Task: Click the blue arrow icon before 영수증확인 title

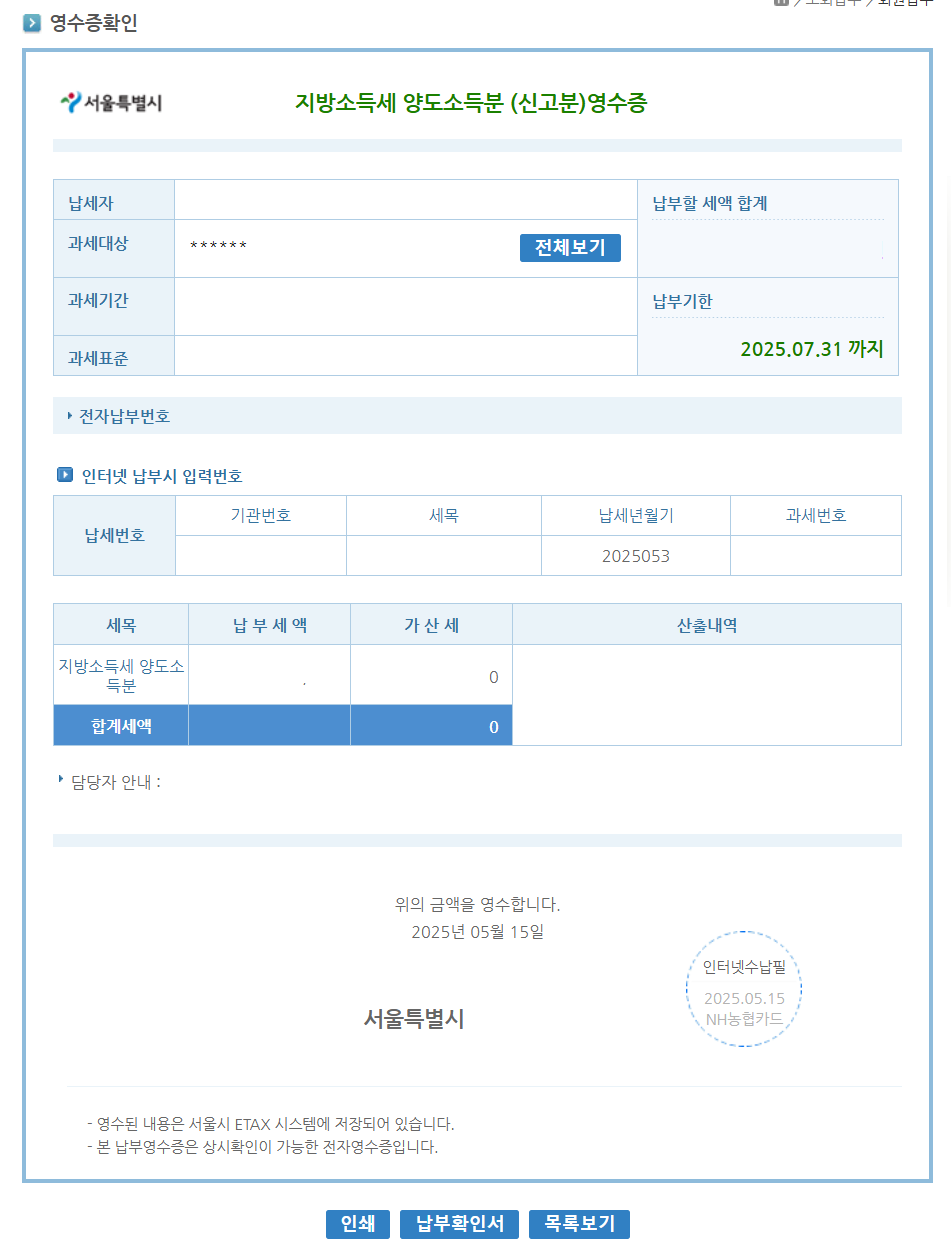Action: pyautogui.click(x=29, y=22)
